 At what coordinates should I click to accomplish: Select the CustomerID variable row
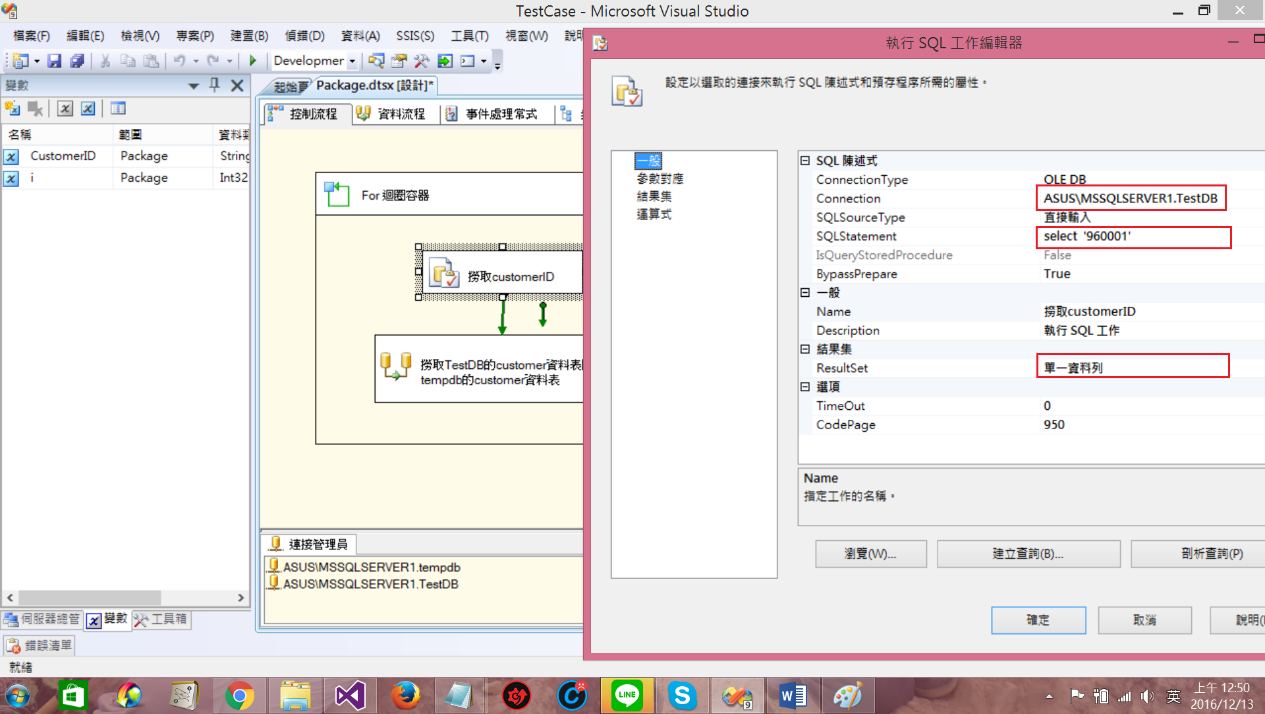125,156
